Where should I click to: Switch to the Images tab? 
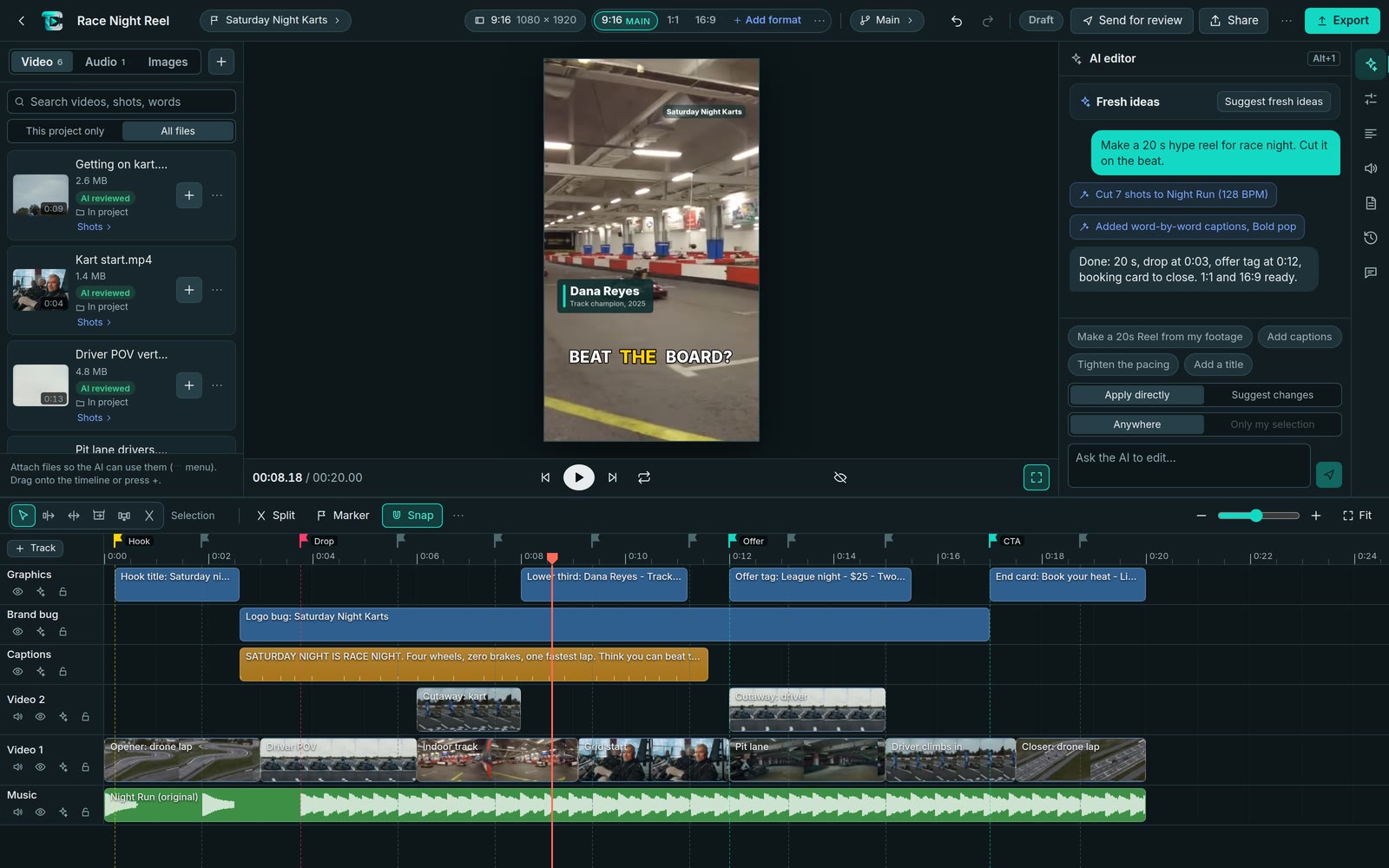point(168,62)
